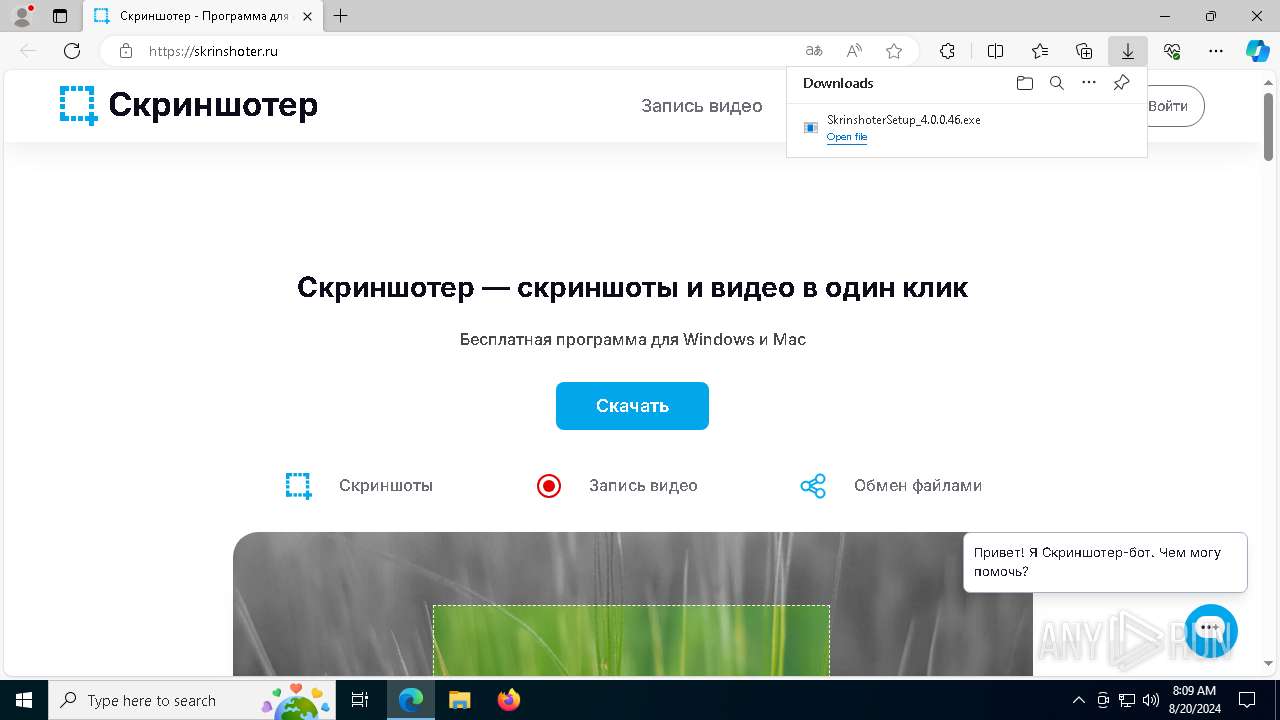Viewport: 1280px width, 720px height.
Task: Search downloads with magnifier icon
Action: 1056,83
